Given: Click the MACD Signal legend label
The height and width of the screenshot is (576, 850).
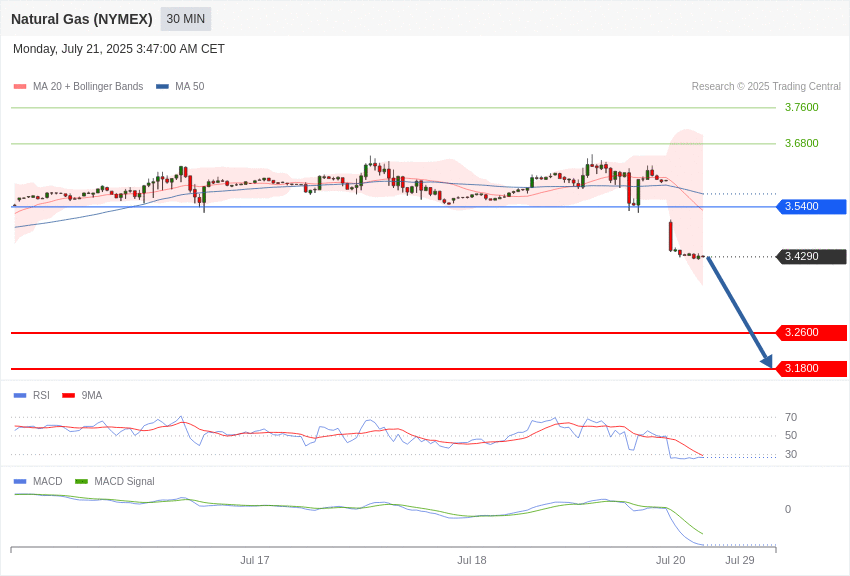Looking at the screenshot, I should point(124,481).
